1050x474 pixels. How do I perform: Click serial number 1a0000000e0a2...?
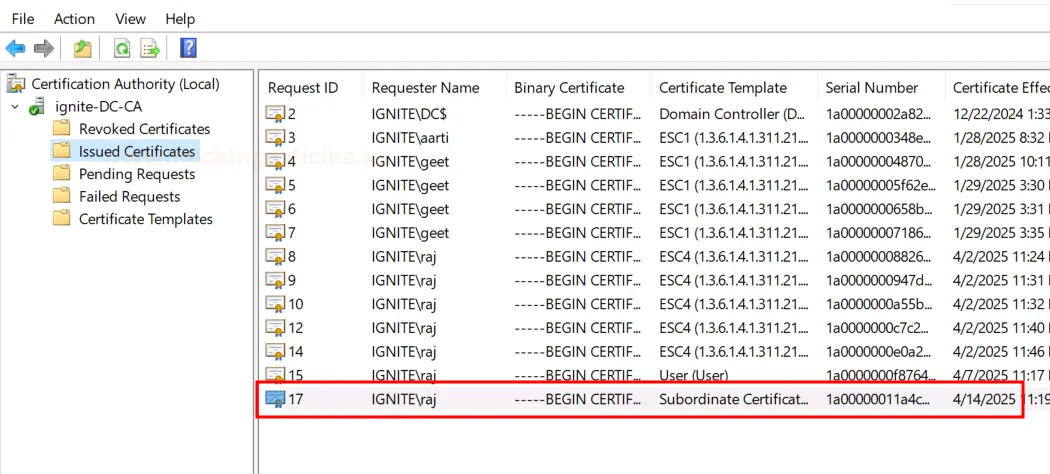coord(879,351)
